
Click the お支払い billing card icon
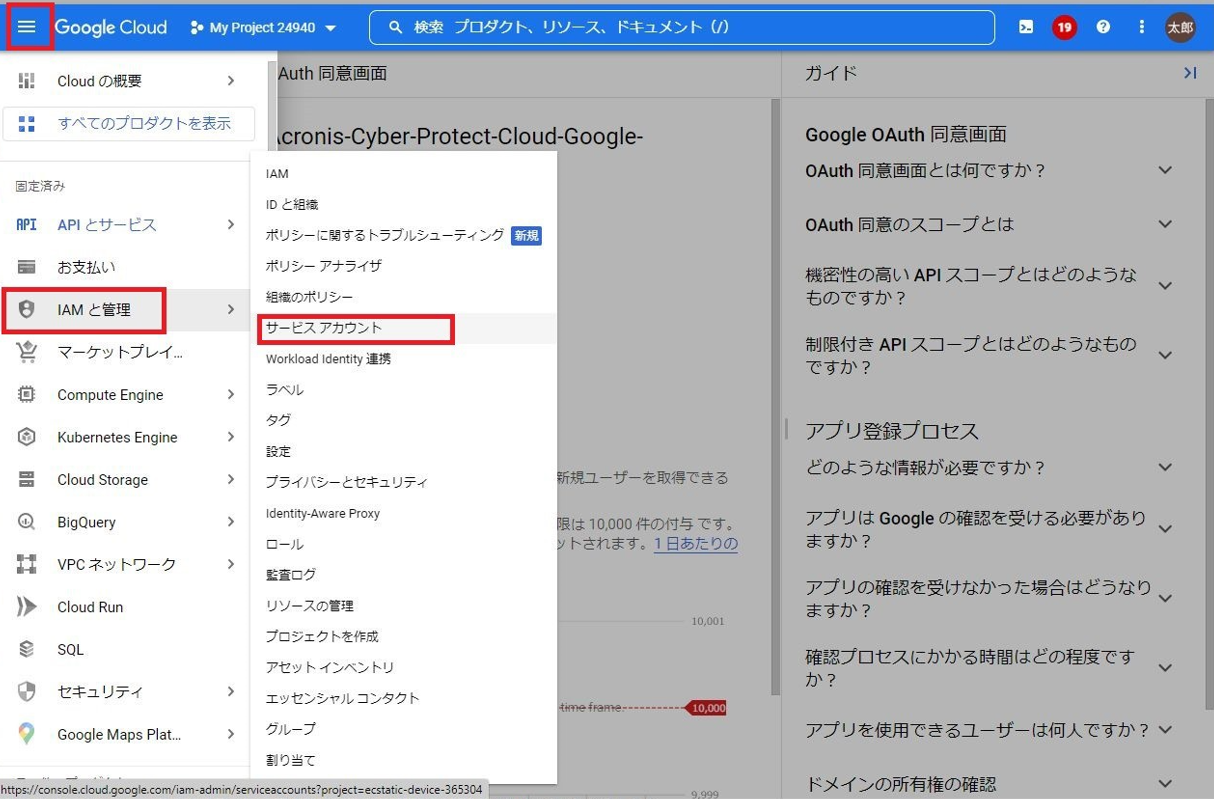point(27,267)
